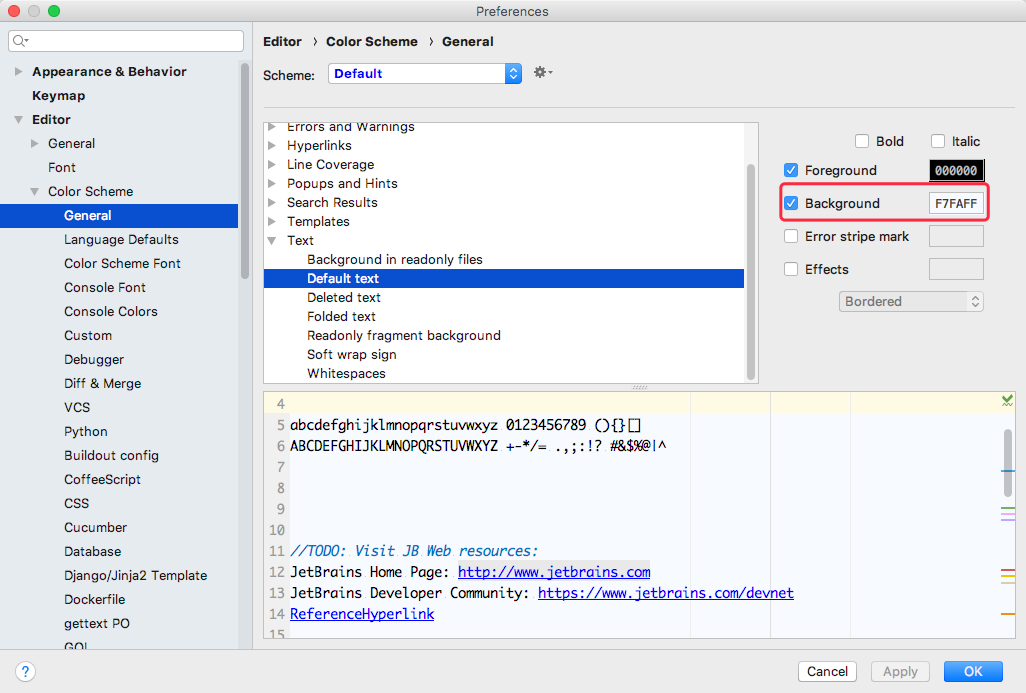Click the scheme gear settings icon

(542, 73)
